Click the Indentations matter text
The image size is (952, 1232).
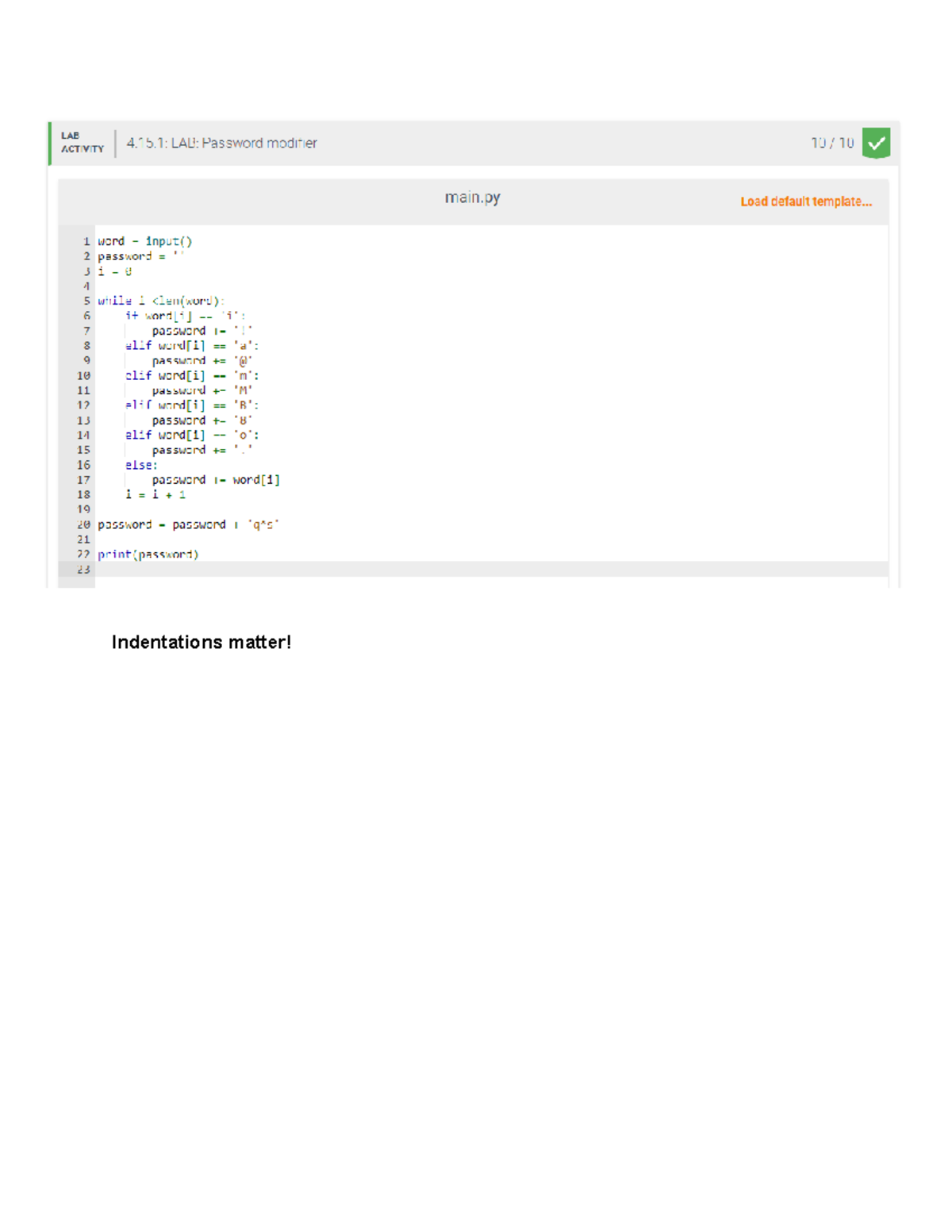[202, 643]
